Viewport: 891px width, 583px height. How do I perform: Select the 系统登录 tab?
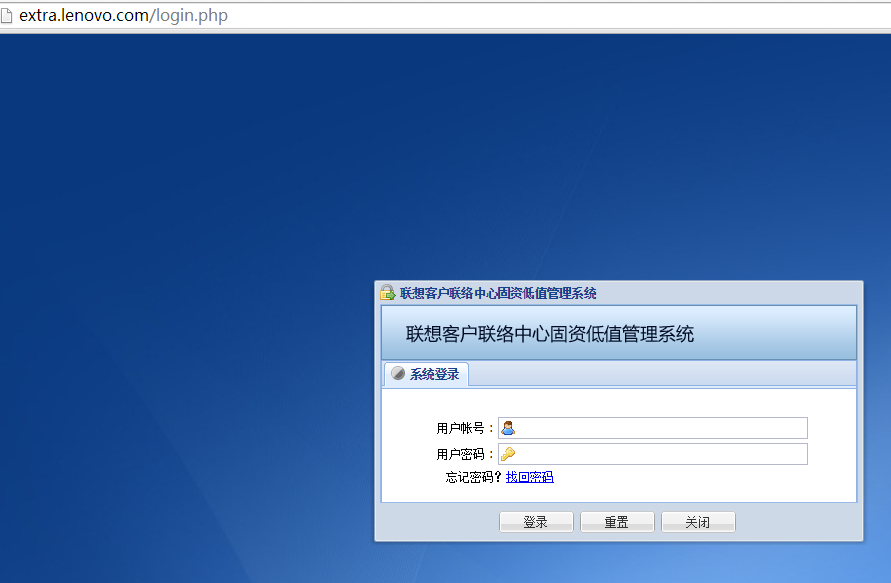(x=426, y=374)
